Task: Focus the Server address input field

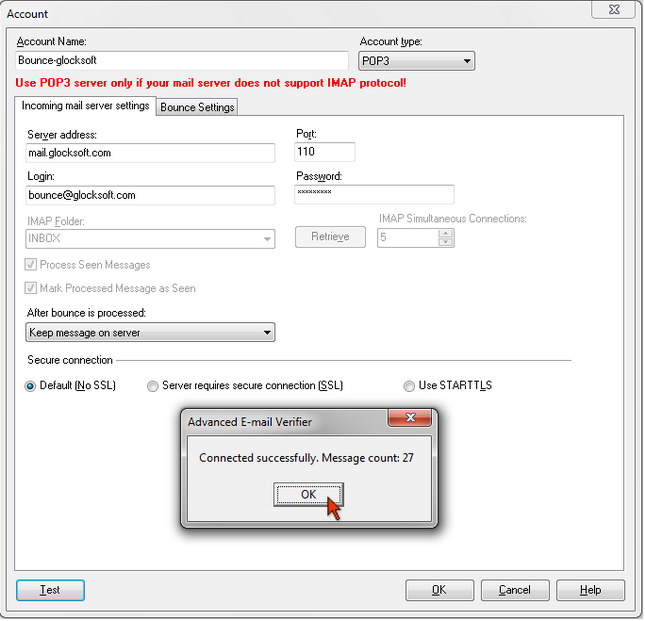Action: (151, 153)
